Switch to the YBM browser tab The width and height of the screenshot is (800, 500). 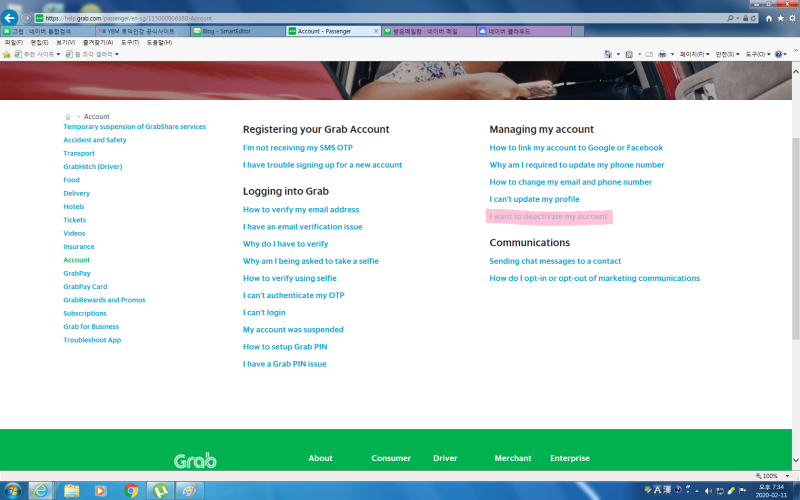[143, 31]
